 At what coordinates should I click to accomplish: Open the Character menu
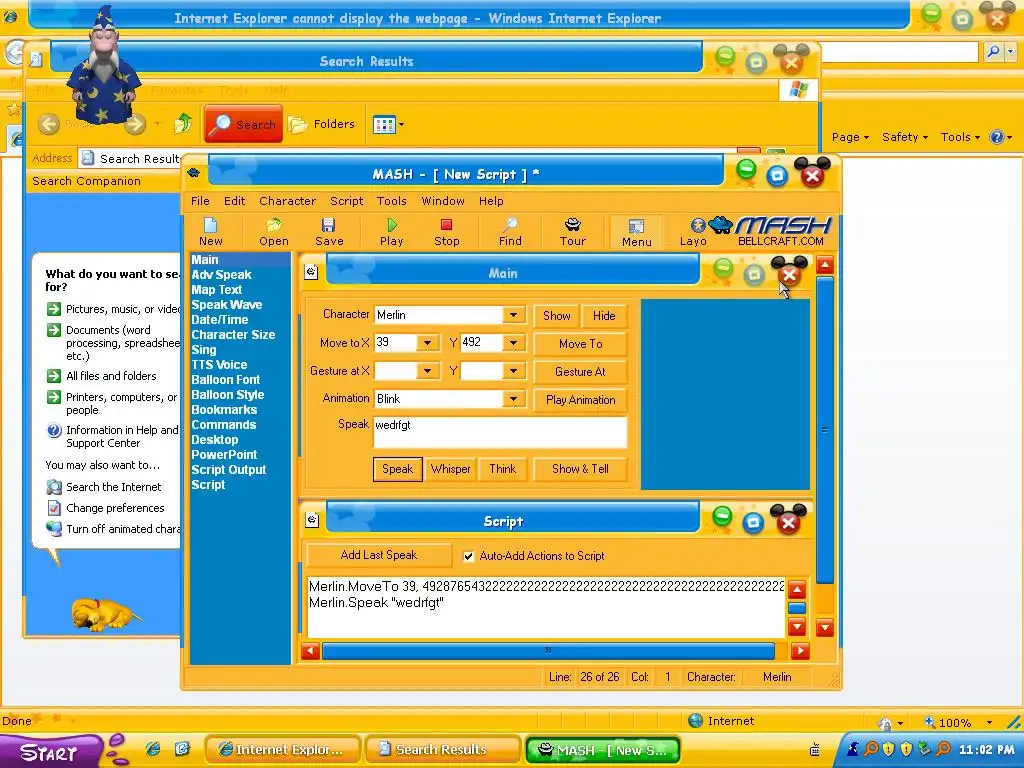287,201
